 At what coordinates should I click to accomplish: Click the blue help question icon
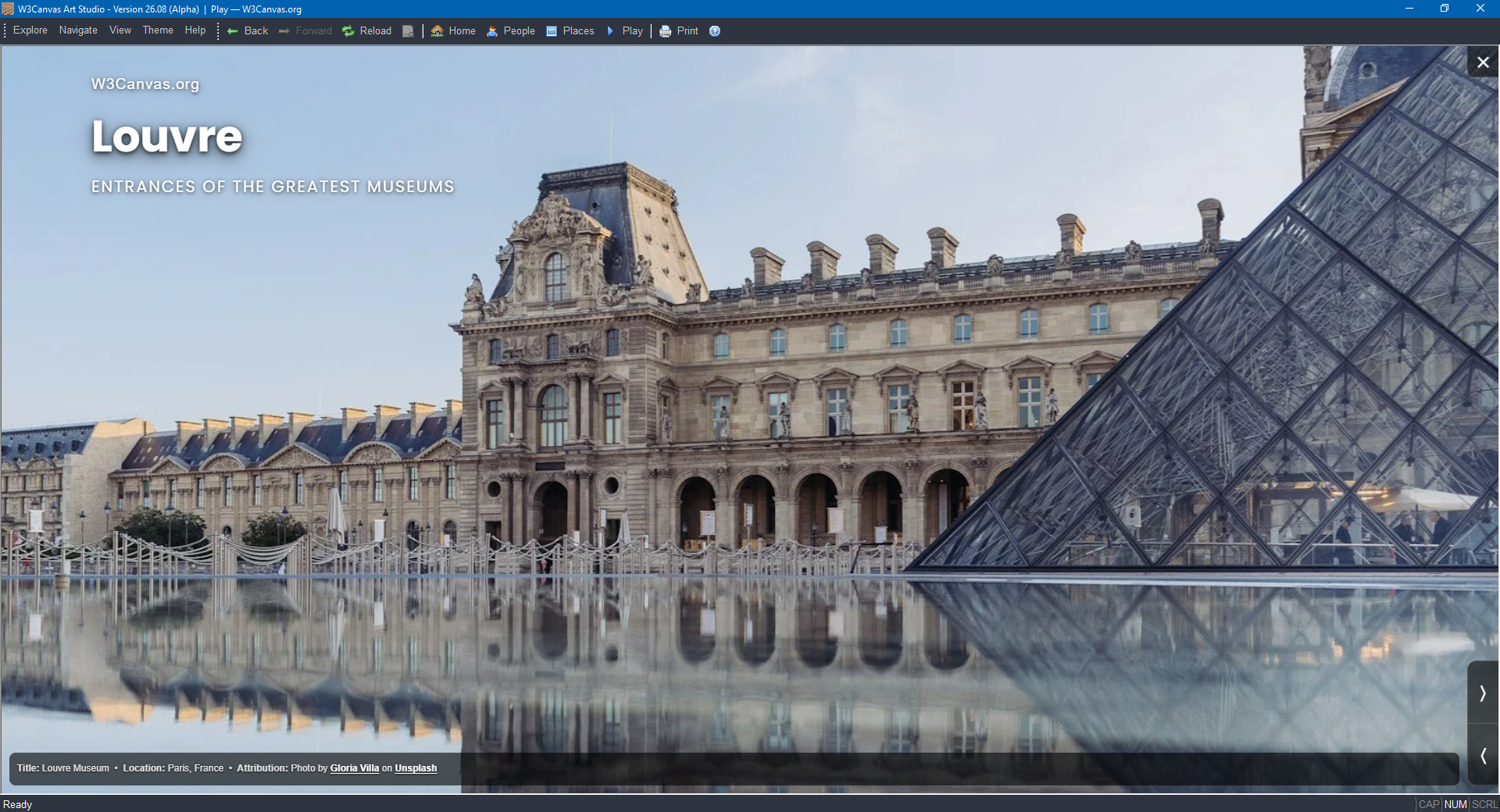[x=715, y=31]
